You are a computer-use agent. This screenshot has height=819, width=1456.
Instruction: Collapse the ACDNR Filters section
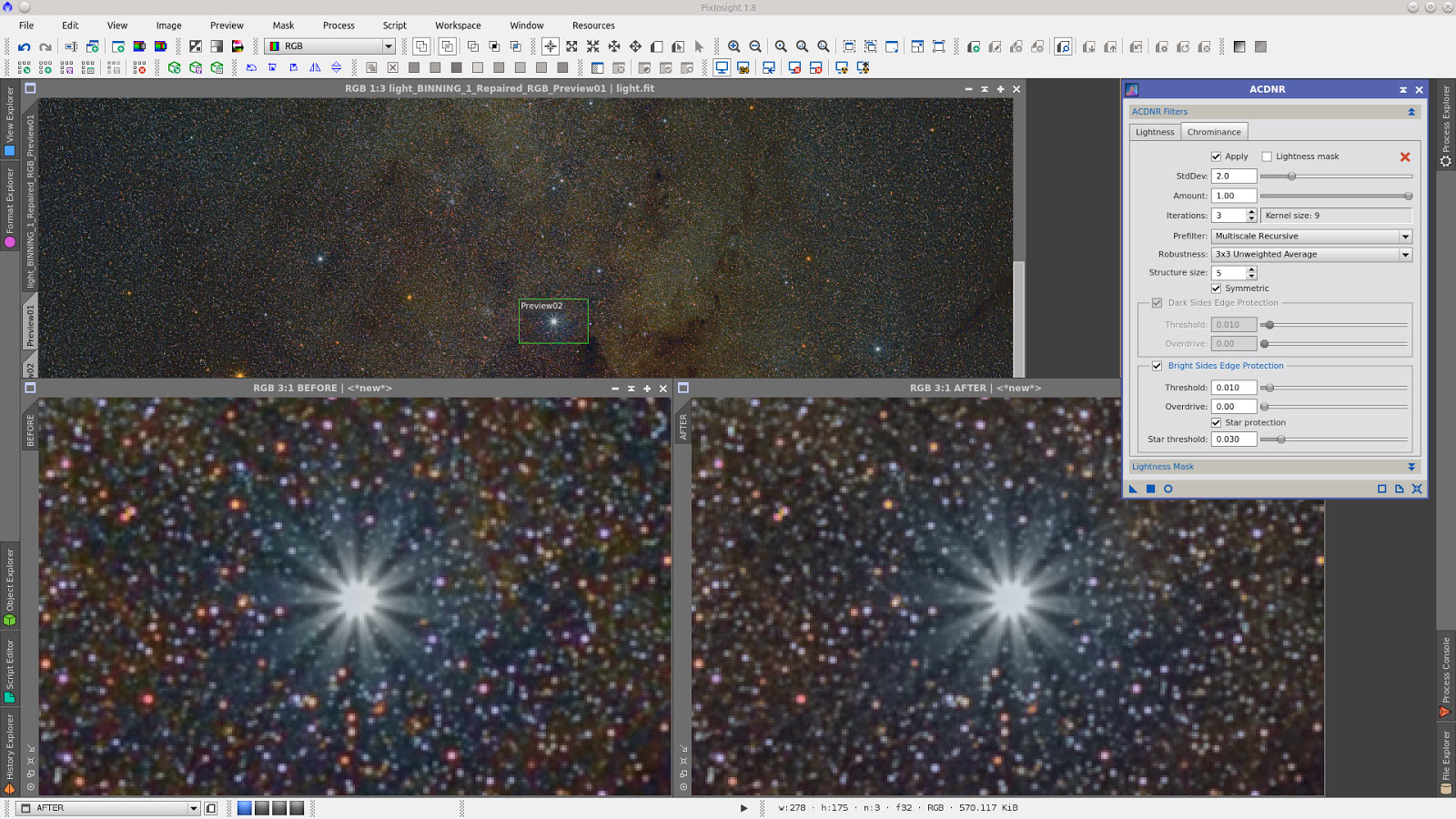[1411, 112]
